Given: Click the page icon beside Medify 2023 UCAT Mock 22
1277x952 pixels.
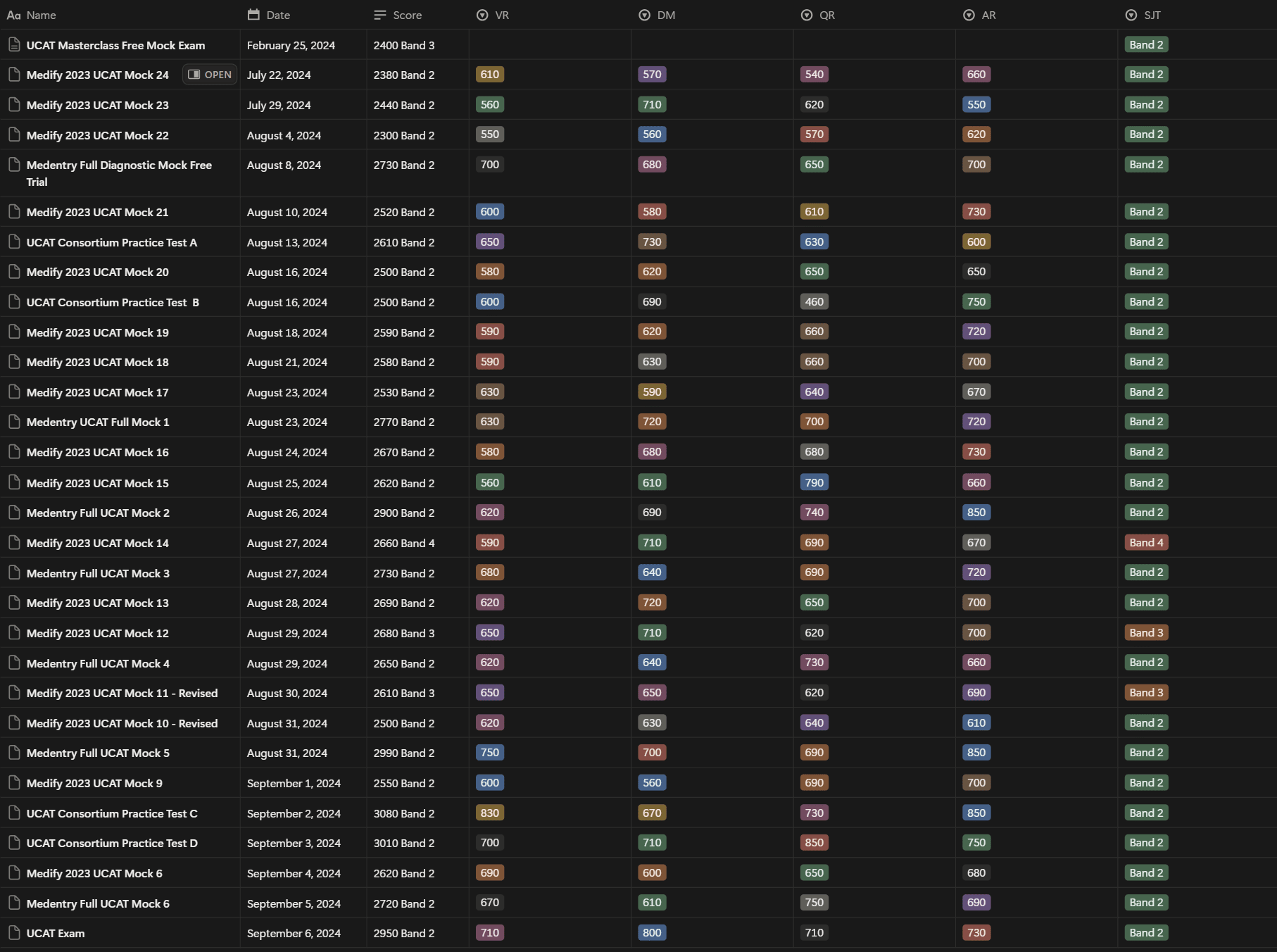Looking at the screenshot, I should [x=13, y=135].
